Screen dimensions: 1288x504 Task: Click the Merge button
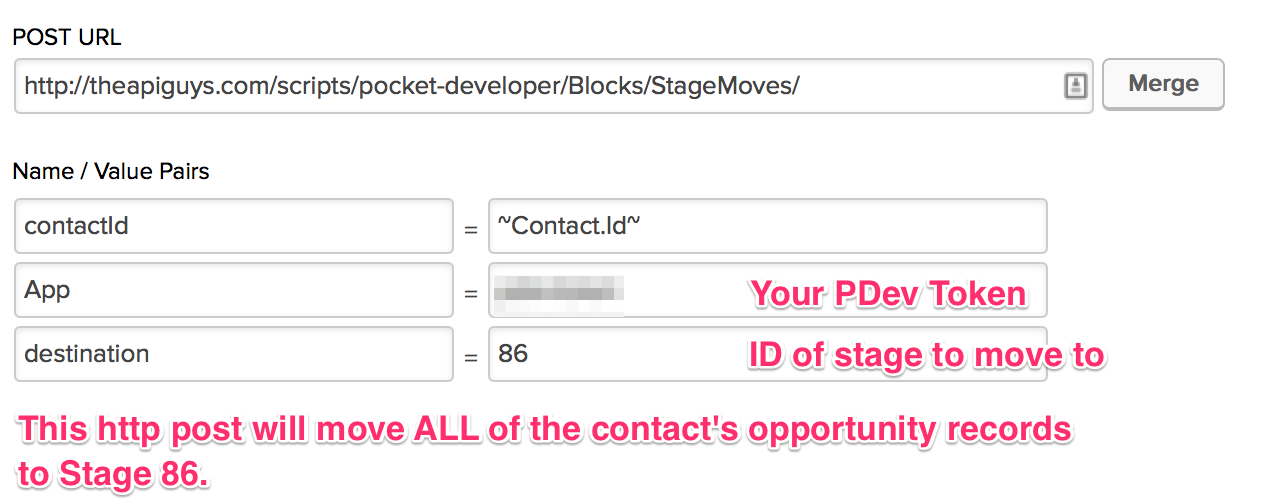pos(1163,84)
